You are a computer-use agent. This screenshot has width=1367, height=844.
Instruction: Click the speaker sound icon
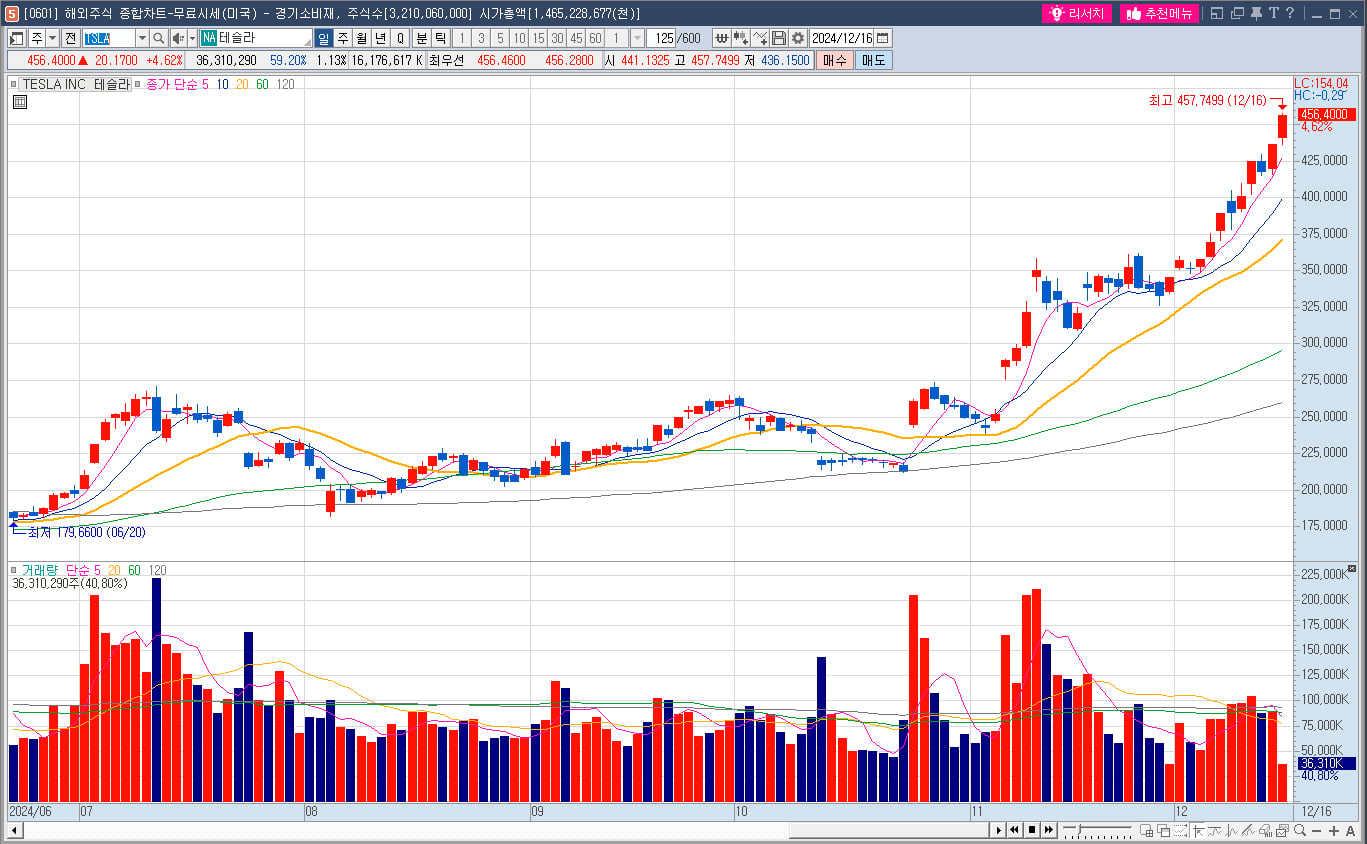pyautogui.click(x=176, y=38)
